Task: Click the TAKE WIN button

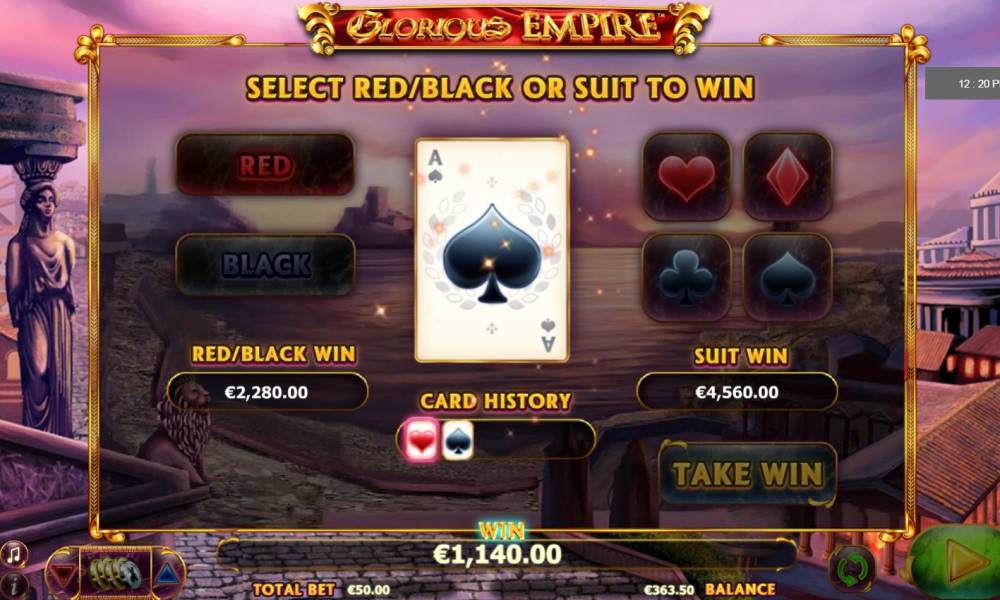Action: [x=747, y=474]
